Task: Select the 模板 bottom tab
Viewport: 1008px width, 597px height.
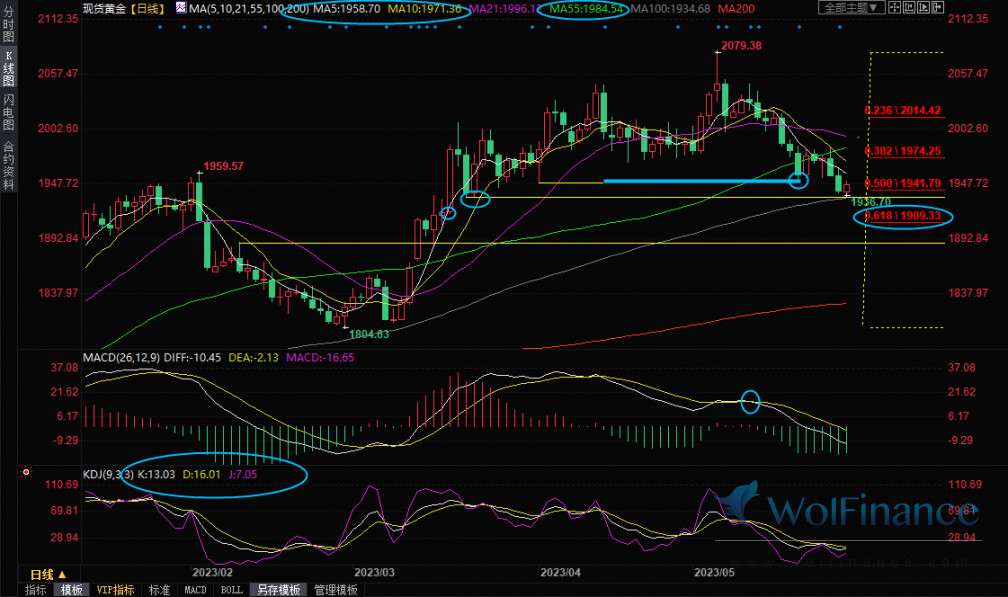Action: tap(71, 590)
